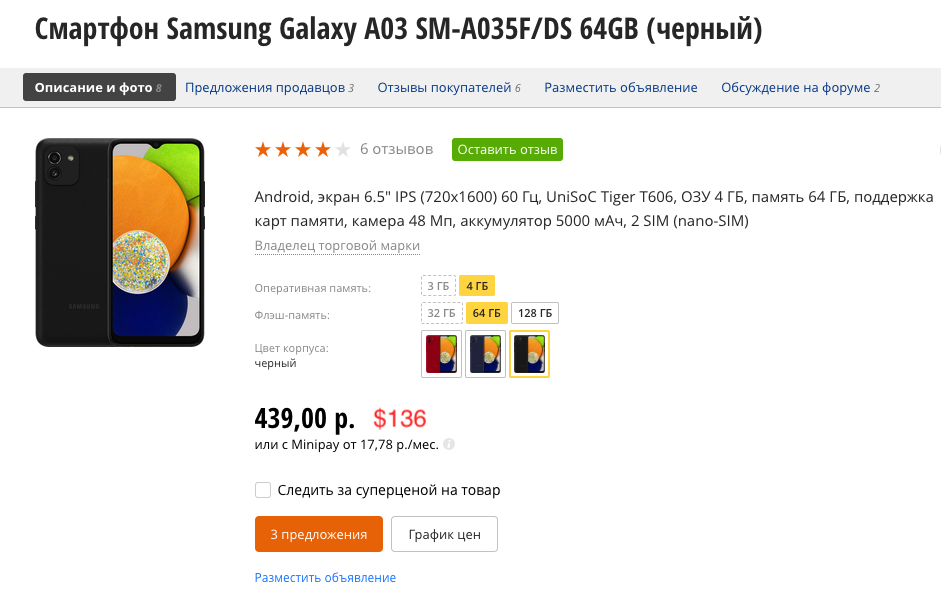Click the Minipay info icon

coord(449,444)
